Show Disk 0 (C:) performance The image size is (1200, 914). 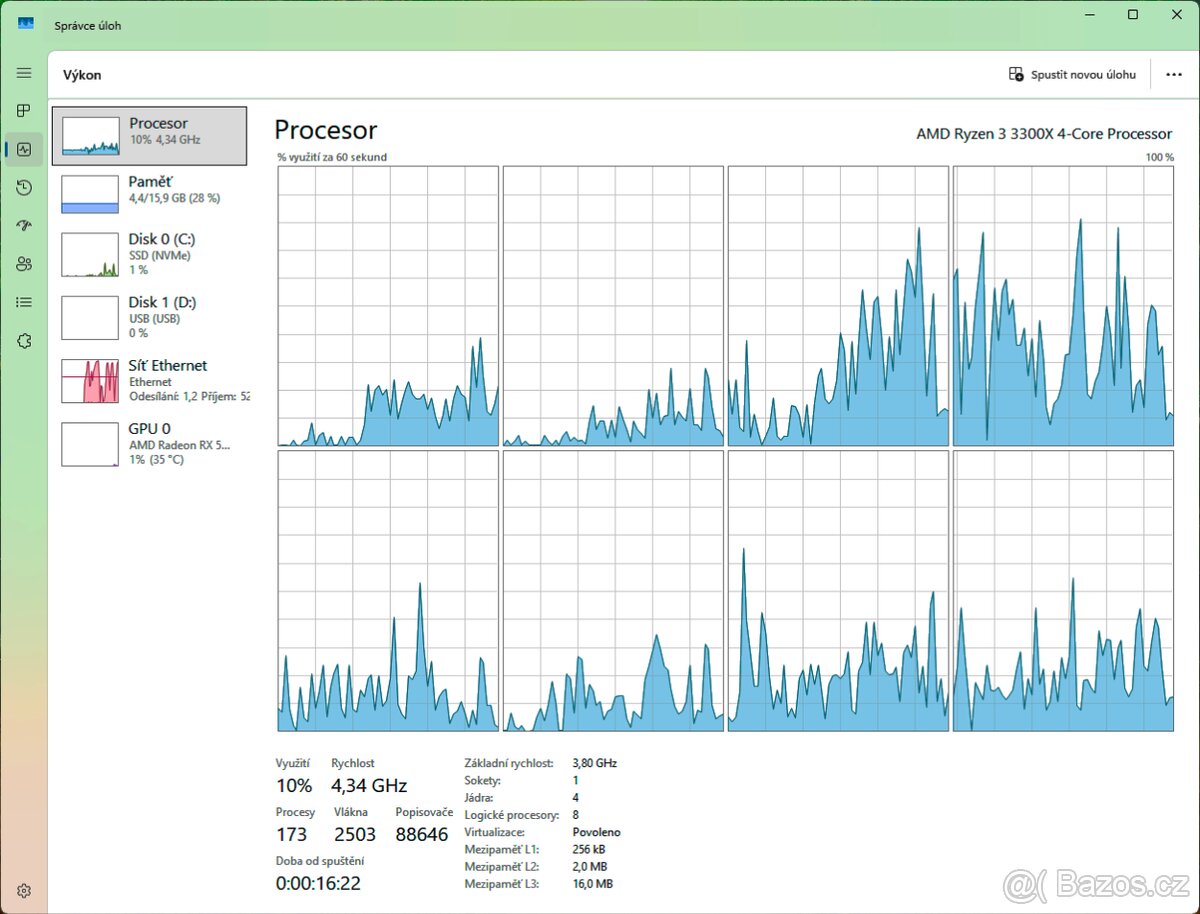(149, 254)
